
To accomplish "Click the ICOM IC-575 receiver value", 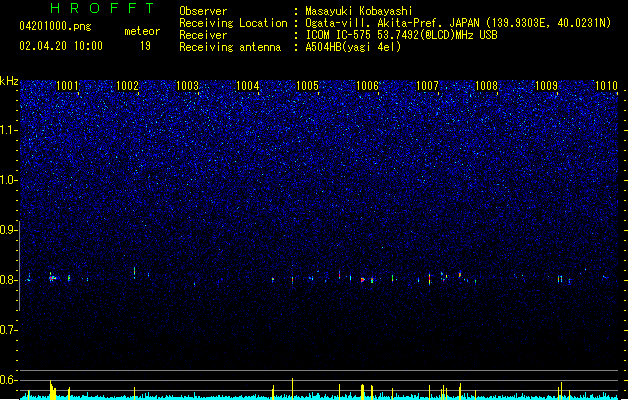I will 401,35.
